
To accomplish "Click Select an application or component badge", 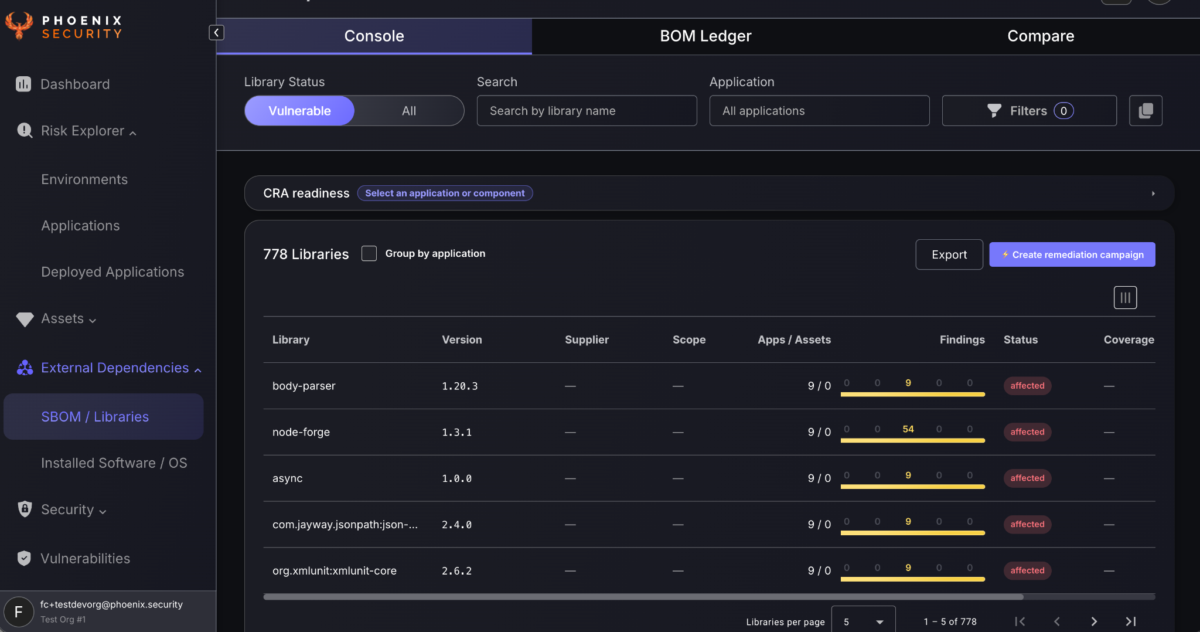I will point(445,193).
